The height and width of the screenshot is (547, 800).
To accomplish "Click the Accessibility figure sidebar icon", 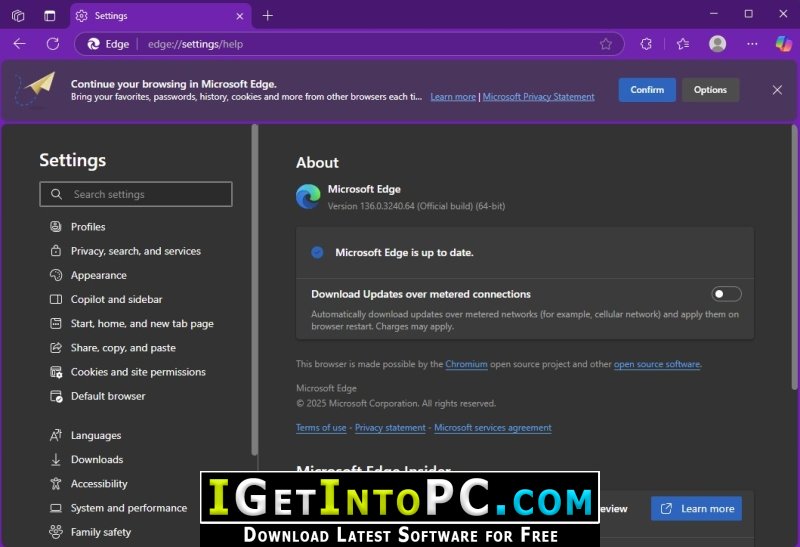I will (56, 483).
